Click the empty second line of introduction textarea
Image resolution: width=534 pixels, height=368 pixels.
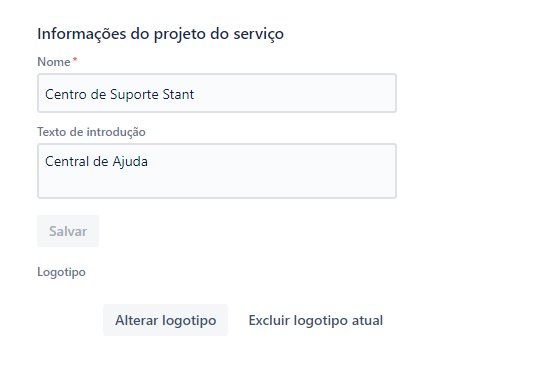pyautogui.click(x=217, y=184)
